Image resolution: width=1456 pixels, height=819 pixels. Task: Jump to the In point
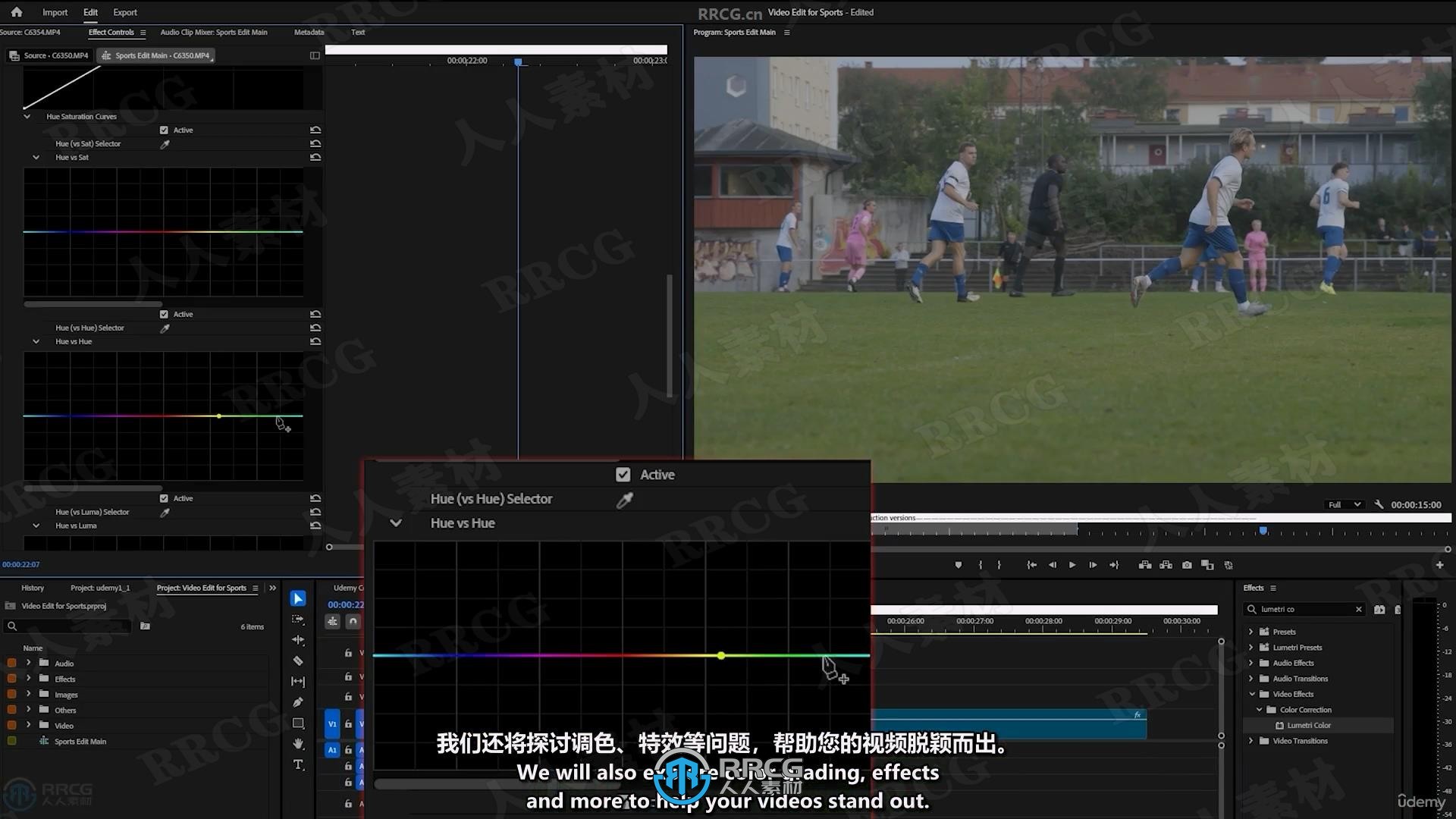coord(1031,565)
